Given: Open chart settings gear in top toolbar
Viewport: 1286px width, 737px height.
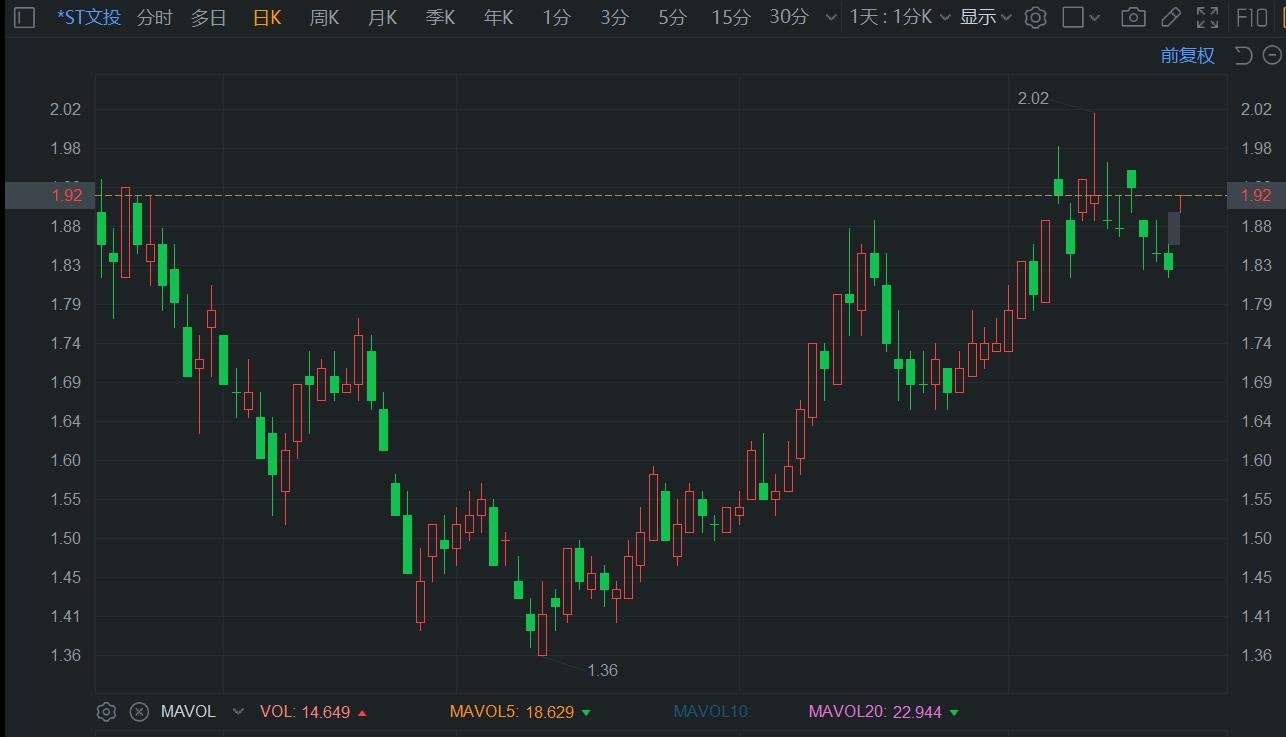Looking at the screenshot, I should (1036, 17).
